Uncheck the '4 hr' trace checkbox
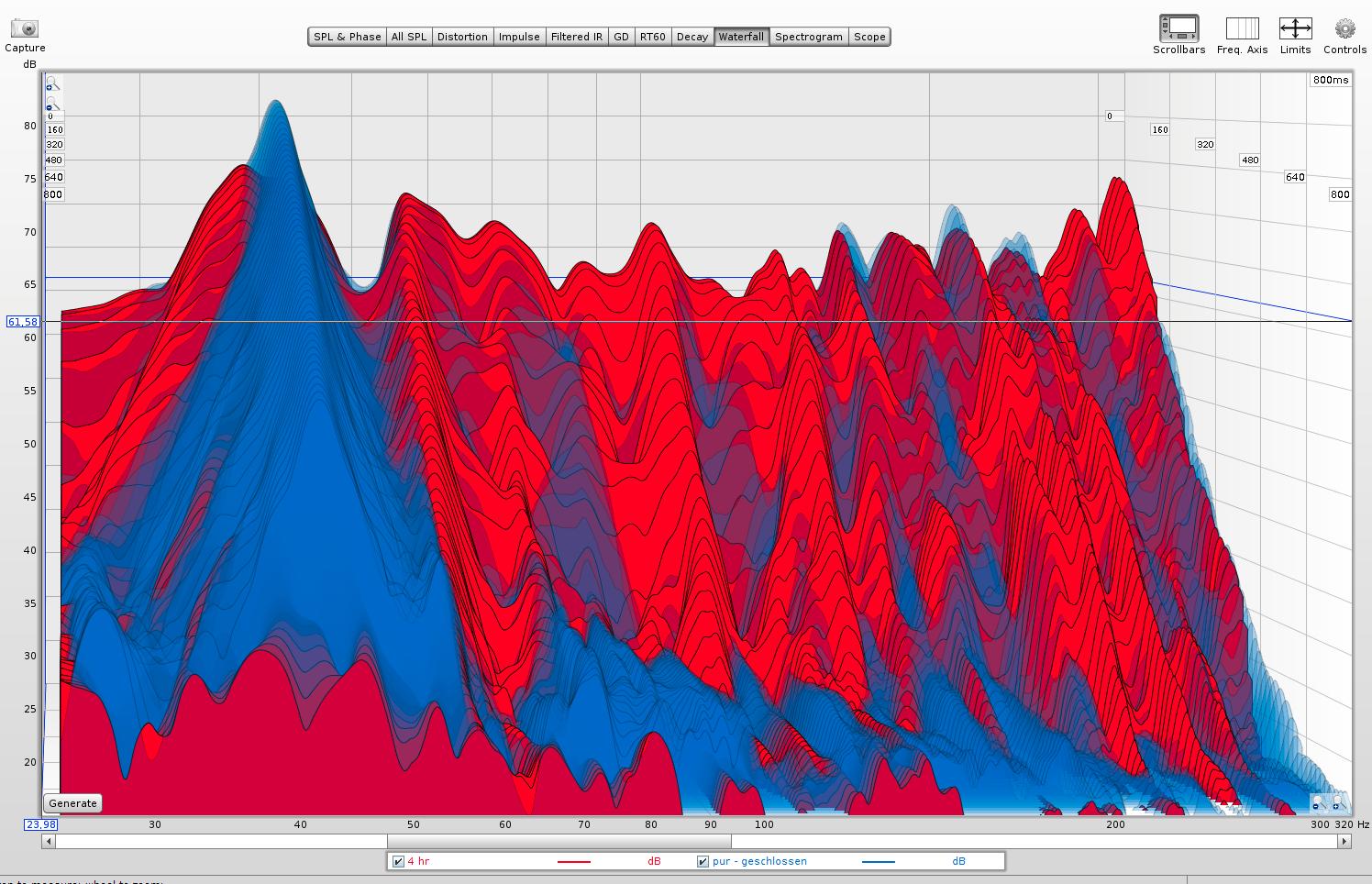This screenshot has width=1372, height=884. [x=398, y=861]
